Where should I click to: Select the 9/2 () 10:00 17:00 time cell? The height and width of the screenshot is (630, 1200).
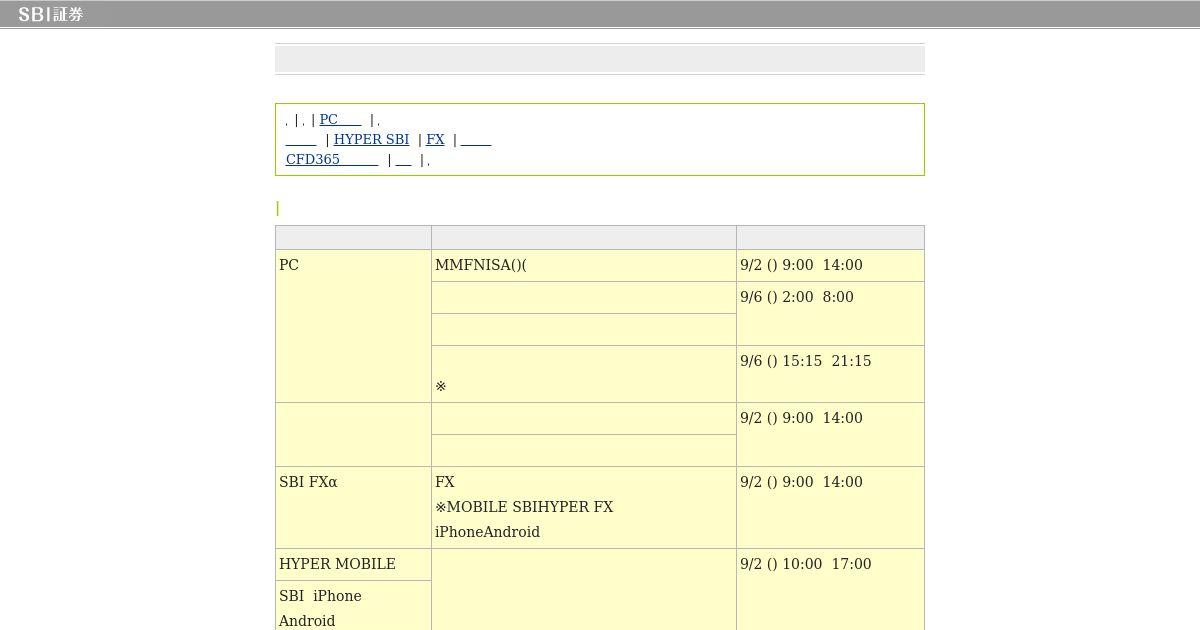point(830,590)
